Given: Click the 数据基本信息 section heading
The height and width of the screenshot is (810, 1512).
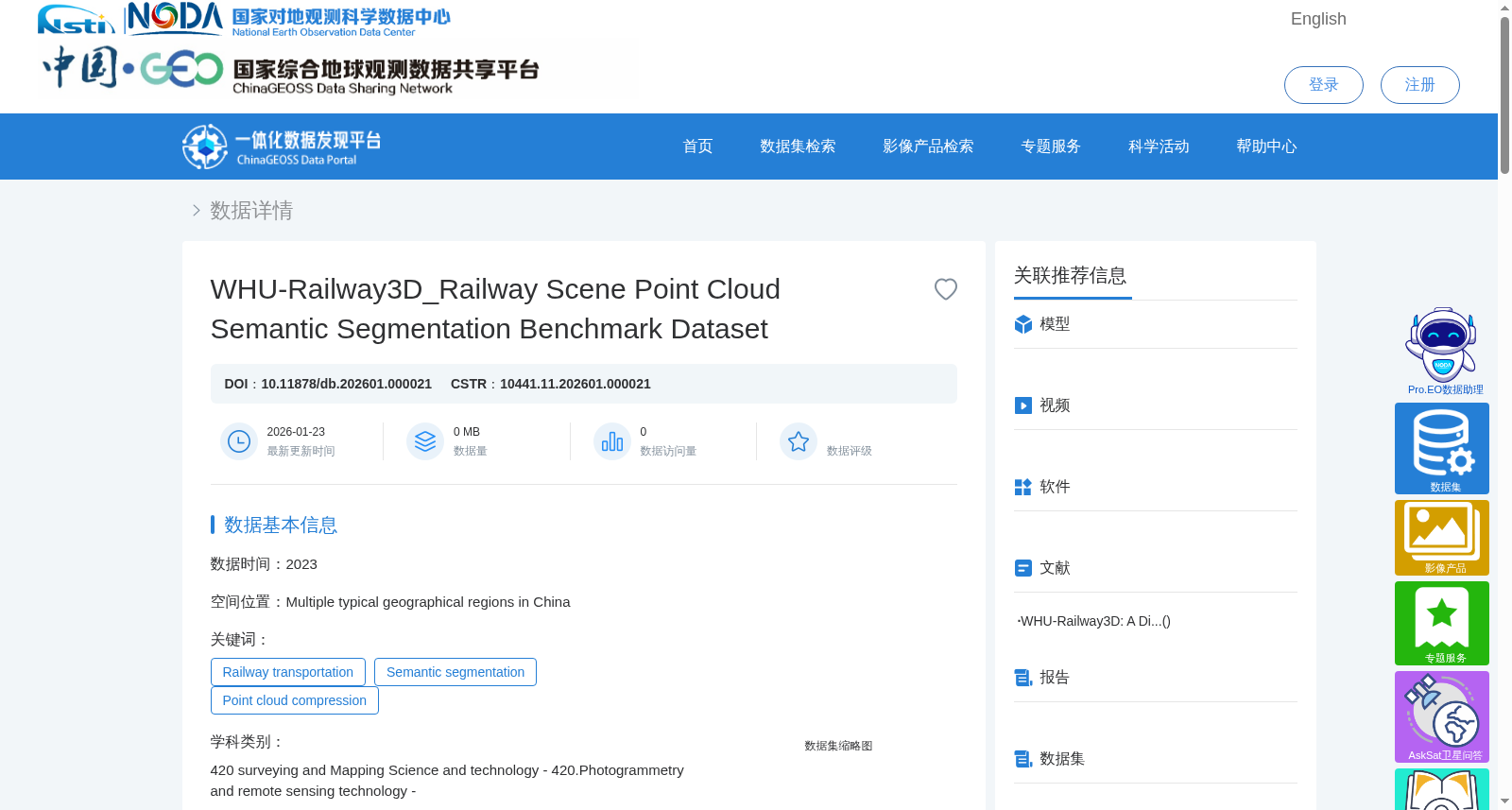Looking at the screenshot, I should coord(281,525).
